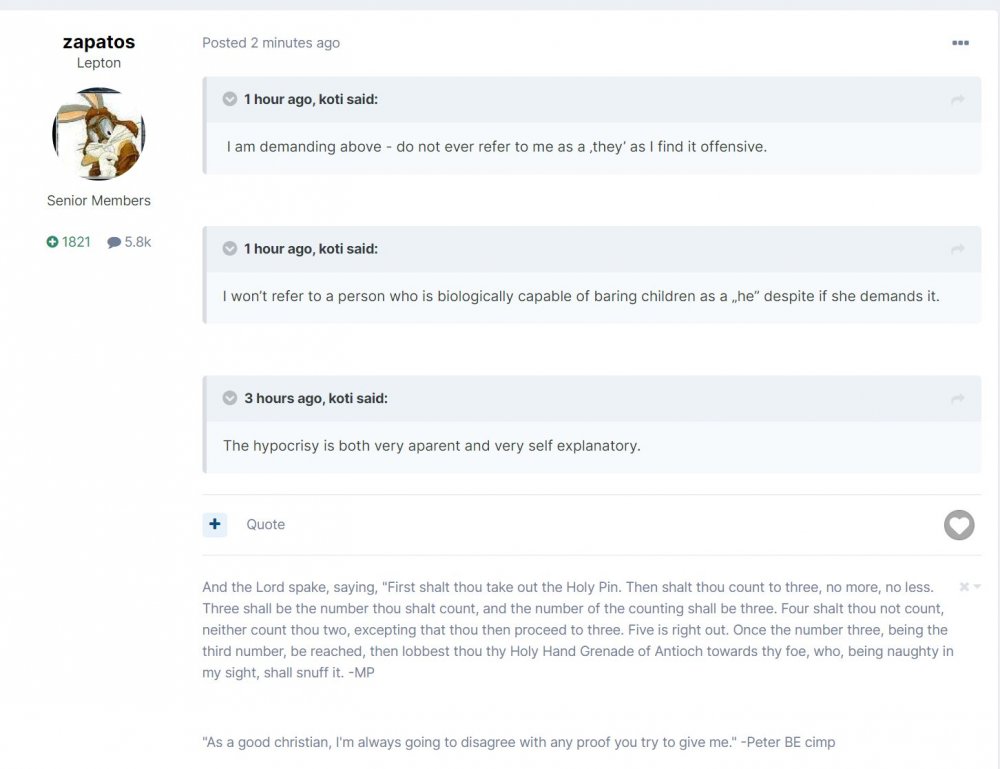Hide the signature with the small X icon

point(964,587)
